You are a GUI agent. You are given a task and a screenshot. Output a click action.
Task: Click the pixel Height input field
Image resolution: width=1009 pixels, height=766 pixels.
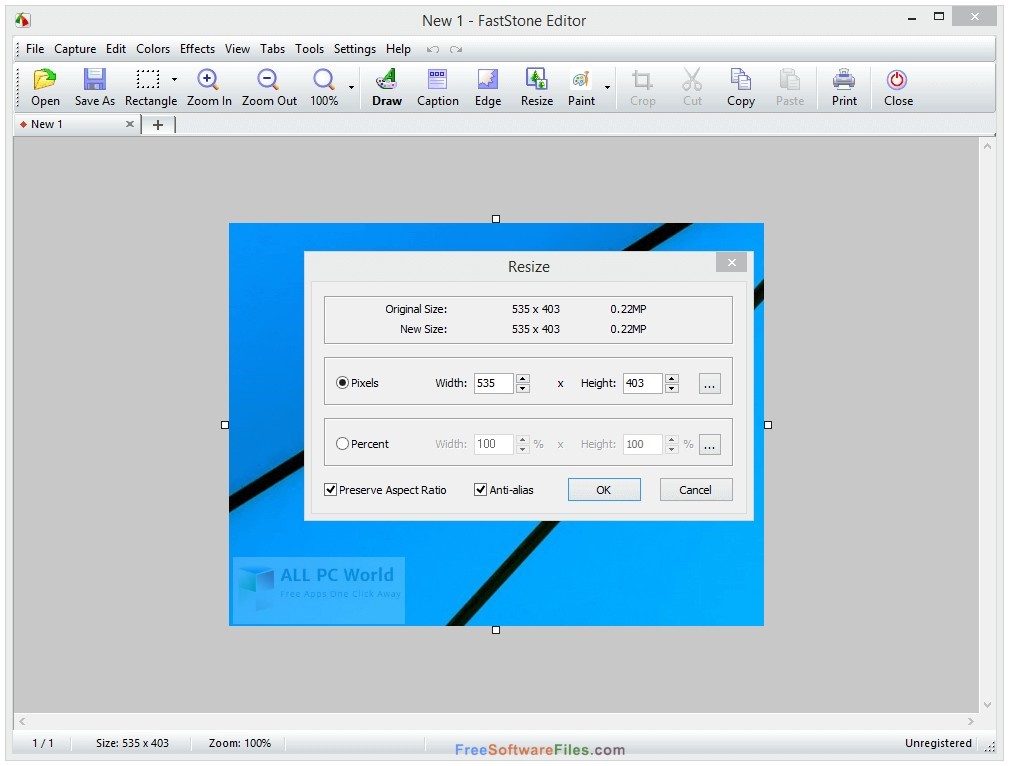pyautogui.click(x=642, y=383)
